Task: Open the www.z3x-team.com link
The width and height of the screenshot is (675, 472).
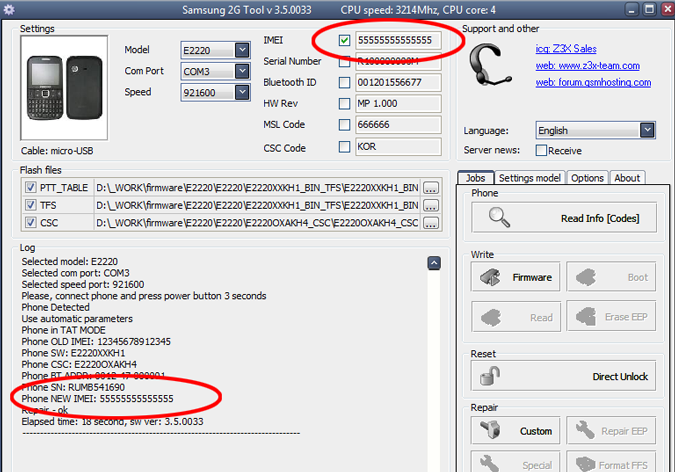Action: [587, 65]
